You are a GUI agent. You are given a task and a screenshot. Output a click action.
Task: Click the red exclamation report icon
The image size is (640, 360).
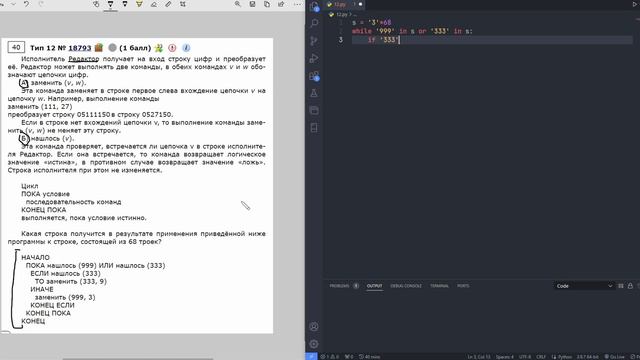pos(172,48)
